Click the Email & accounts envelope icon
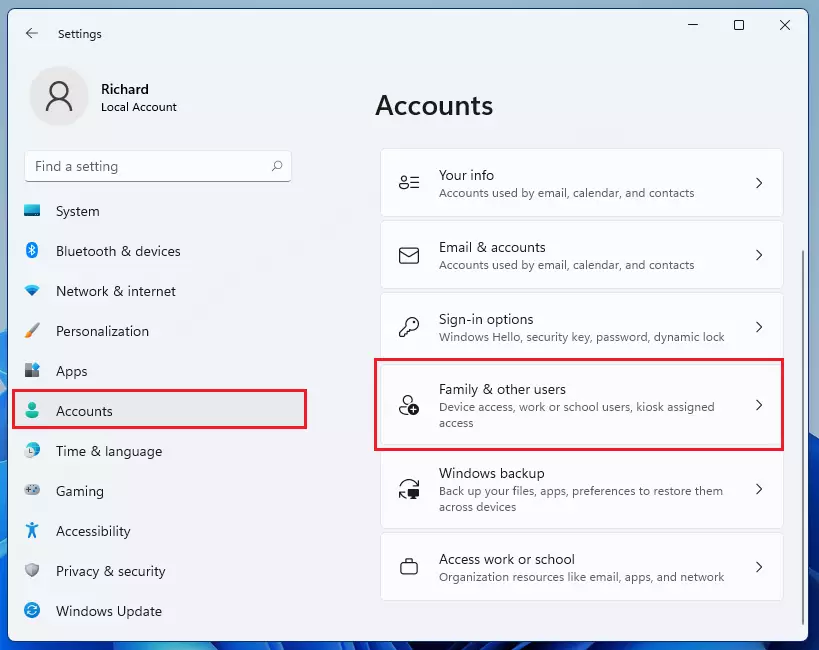The width and height of the screenshot is (819, 650). (409, 256)
